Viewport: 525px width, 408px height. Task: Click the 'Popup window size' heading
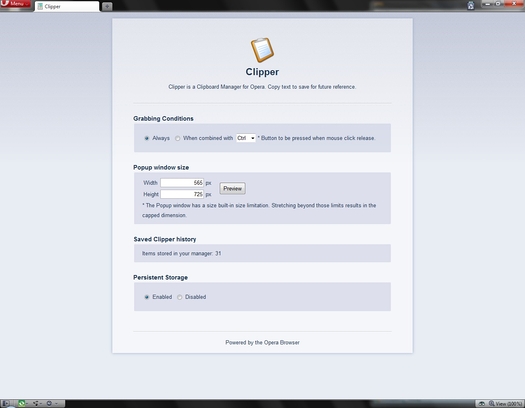tap(161, 167)
